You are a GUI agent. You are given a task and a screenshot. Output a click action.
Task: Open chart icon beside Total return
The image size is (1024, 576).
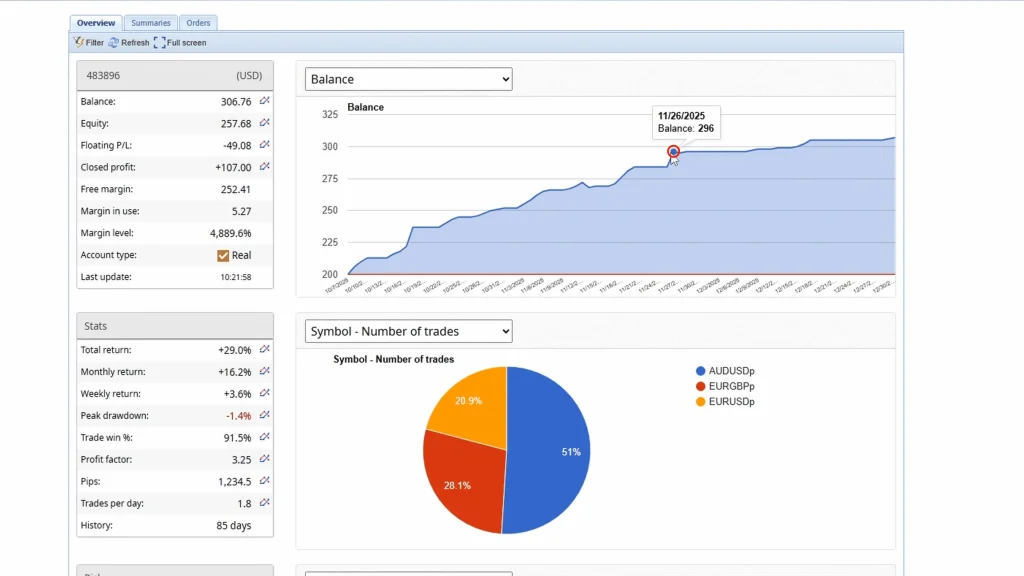pyautogui.click(x=265, y=350)
